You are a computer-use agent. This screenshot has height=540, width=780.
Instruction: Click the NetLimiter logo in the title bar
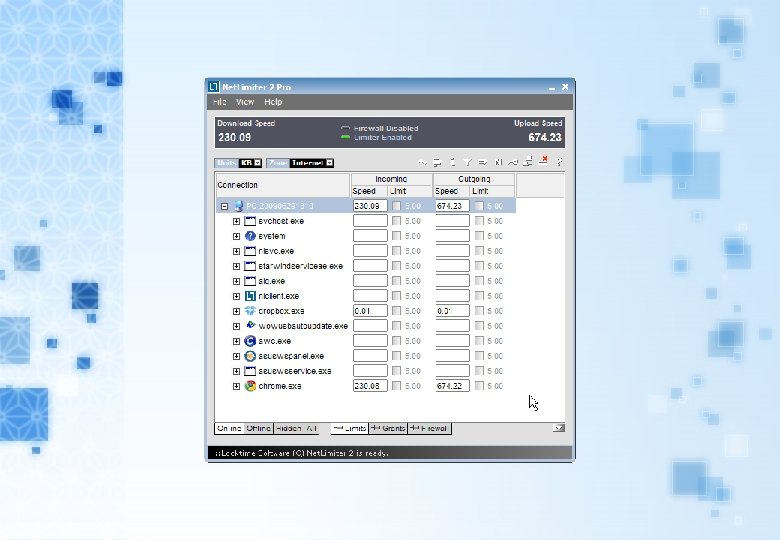[x=213, y=87]
